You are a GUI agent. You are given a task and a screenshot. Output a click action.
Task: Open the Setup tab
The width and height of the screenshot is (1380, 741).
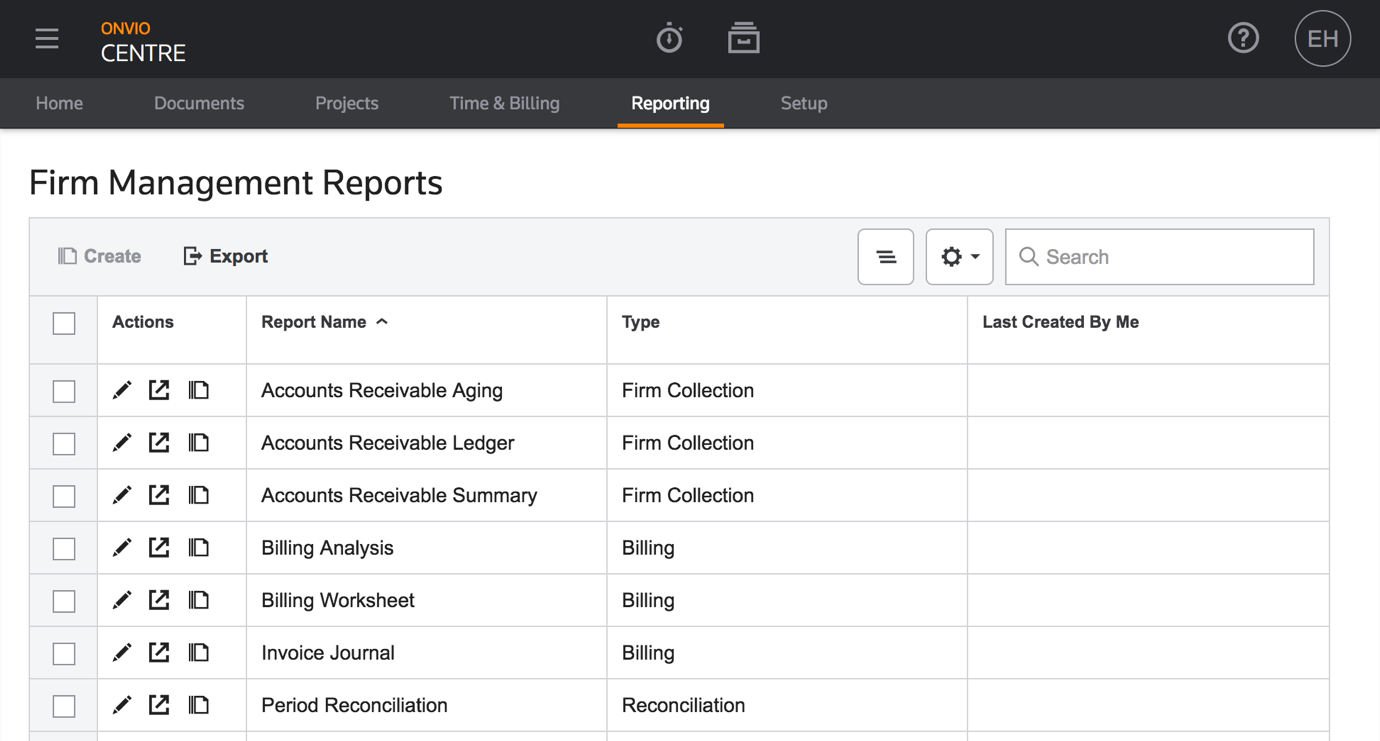[x=804, y=103]
